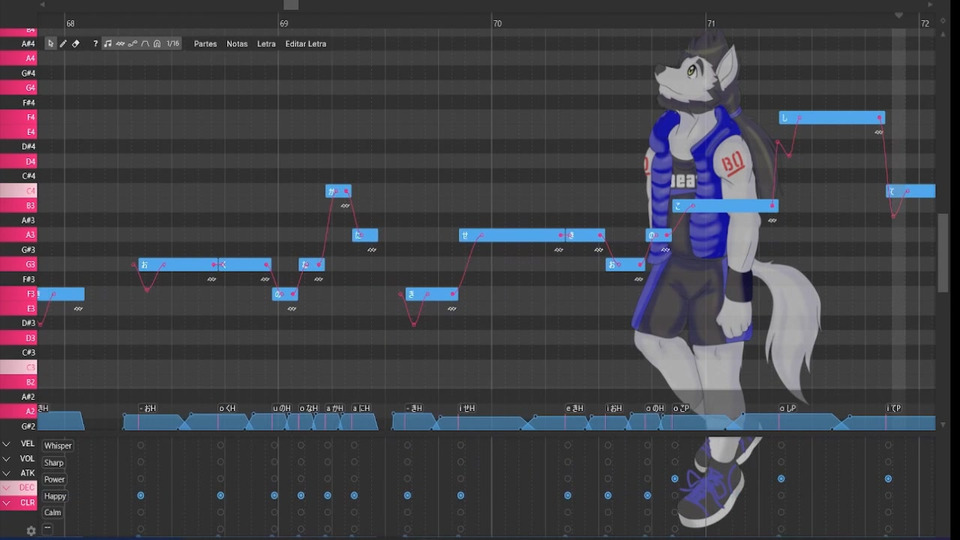Click the scroll-up arrow at right edge
The height and width of the screenshot is (540, 960).
pyautogui.click(x=943, y=34)
